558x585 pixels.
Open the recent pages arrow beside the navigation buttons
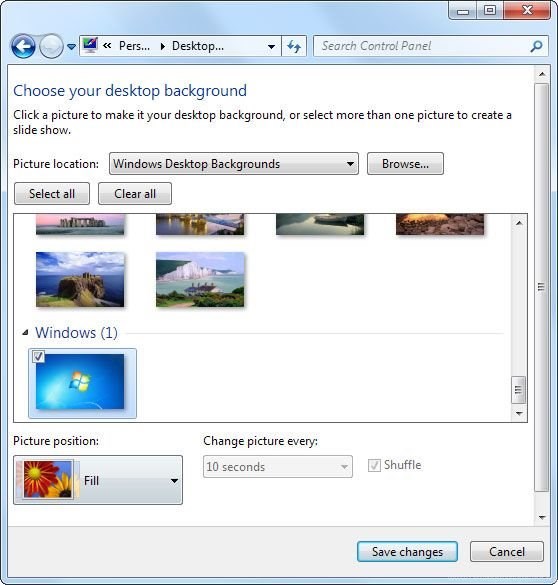pos(71,47)
